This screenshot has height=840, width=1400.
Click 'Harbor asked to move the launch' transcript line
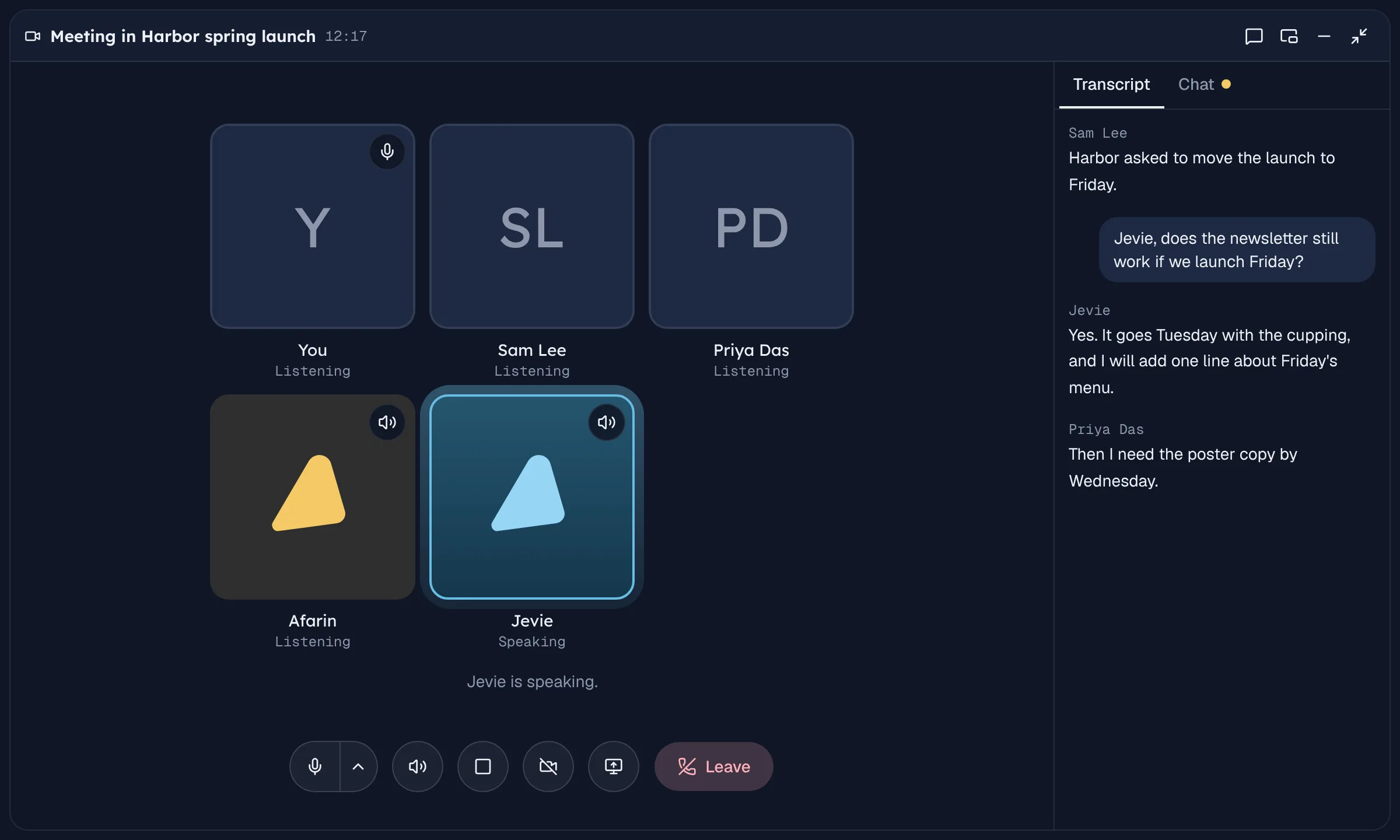[1202, 171]
